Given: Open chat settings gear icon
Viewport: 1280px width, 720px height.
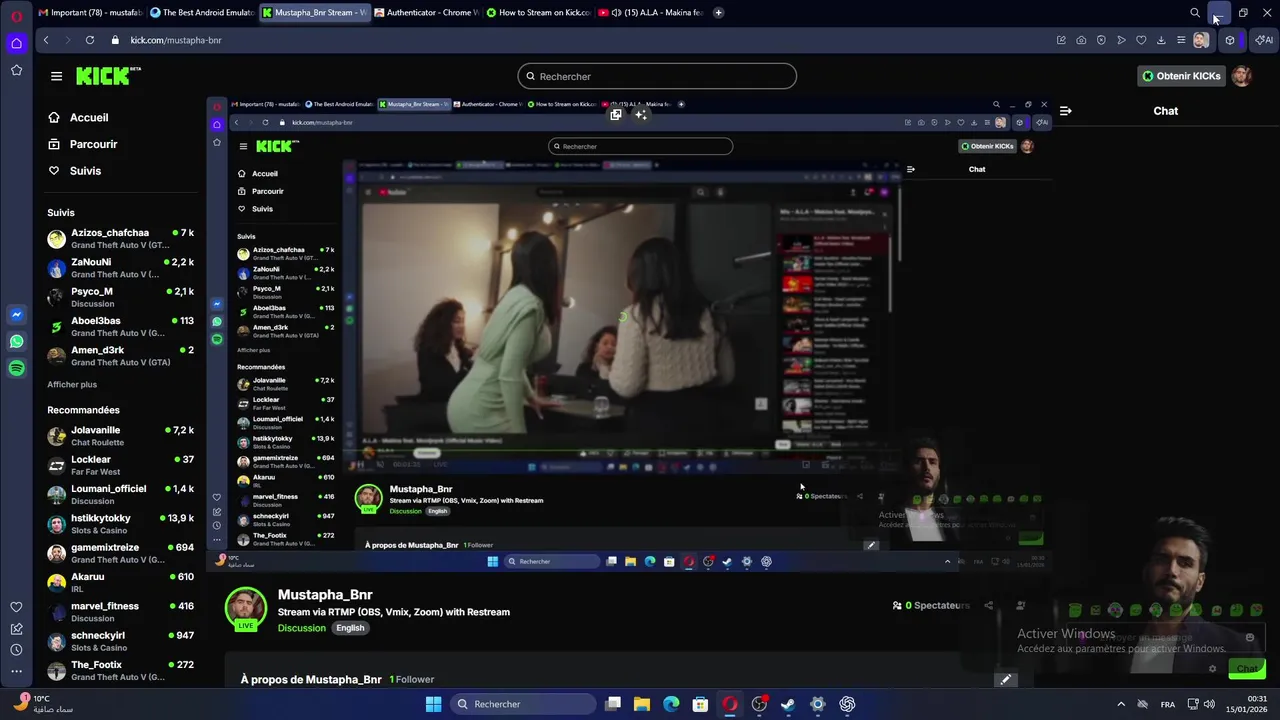Looking at the screenshot, I should 1213,669.
